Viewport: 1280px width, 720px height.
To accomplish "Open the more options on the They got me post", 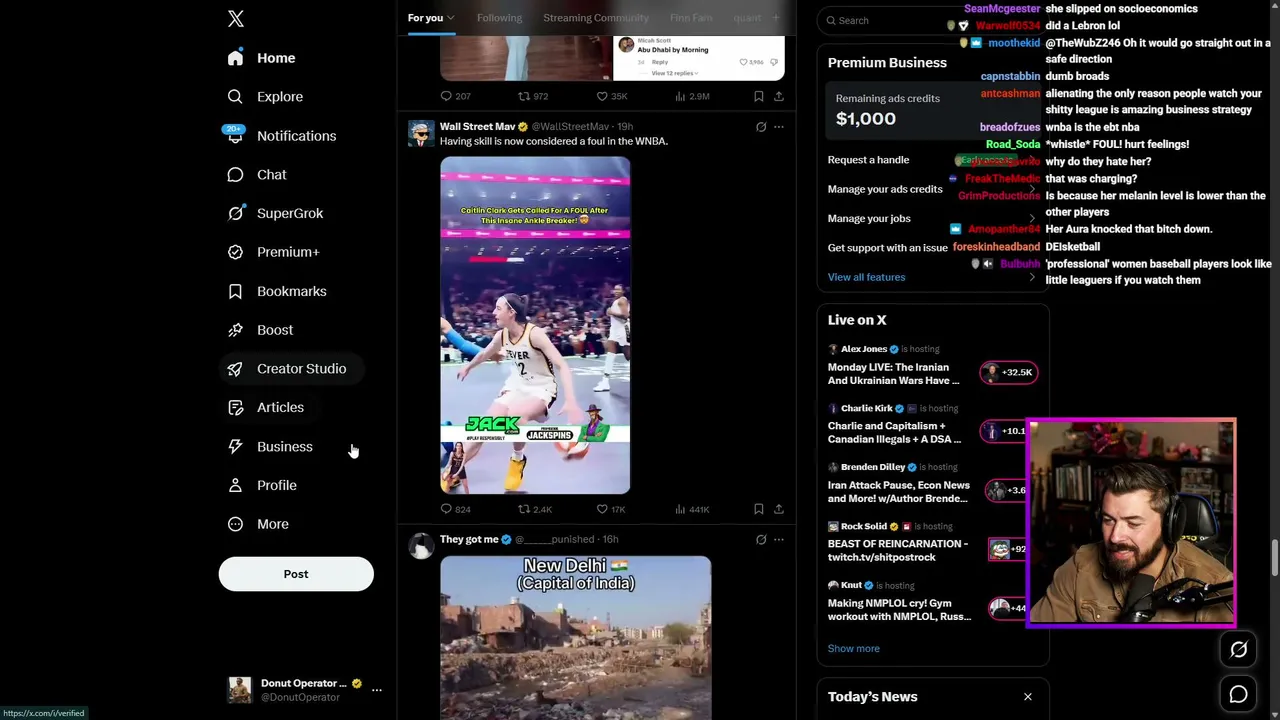I will 779,540.
